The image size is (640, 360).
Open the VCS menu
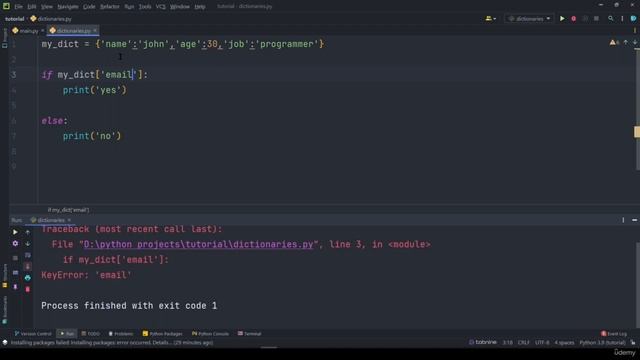(x=161, y=7)
